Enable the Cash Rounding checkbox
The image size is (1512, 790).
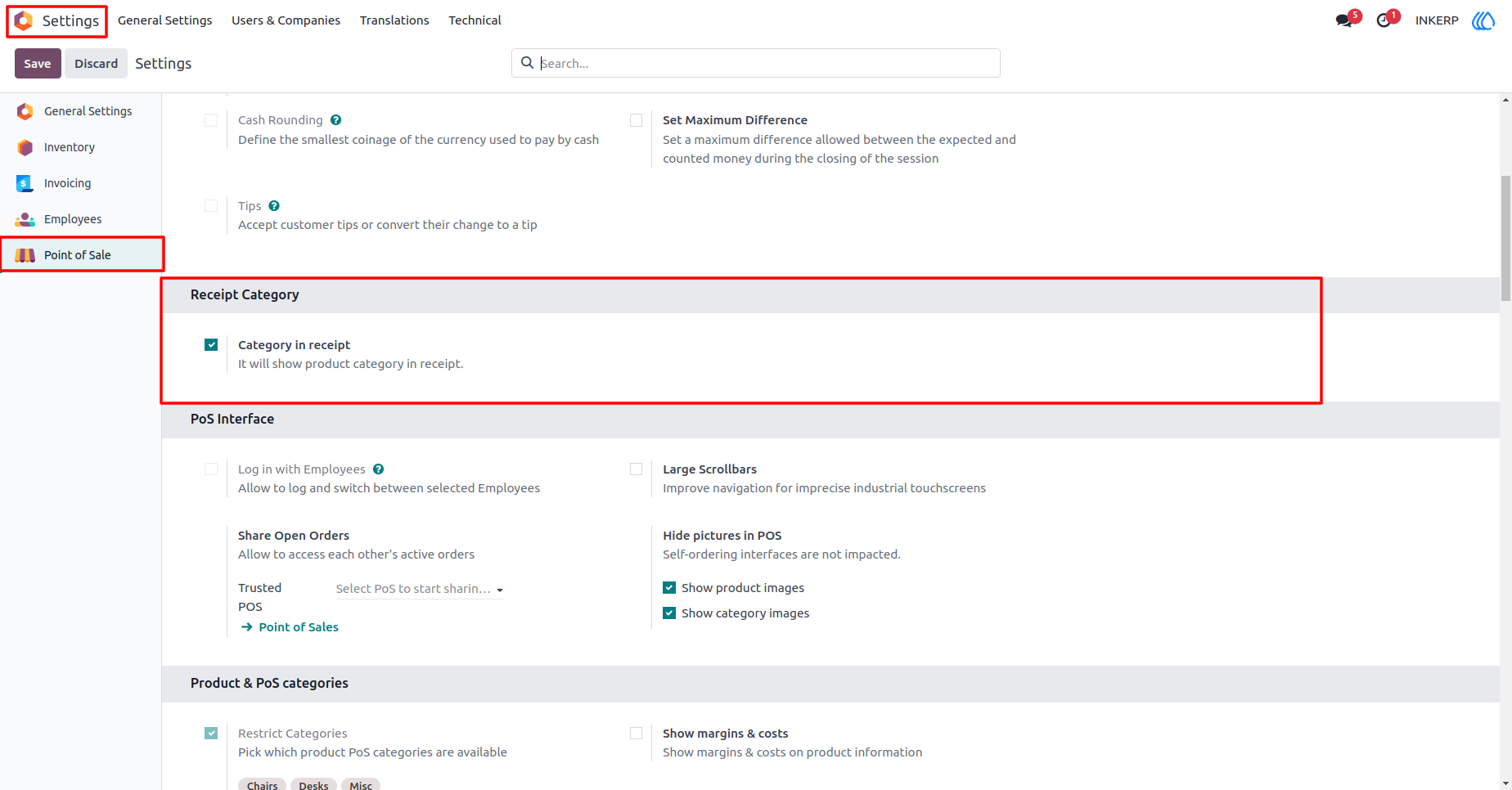[x=211, y=120]
